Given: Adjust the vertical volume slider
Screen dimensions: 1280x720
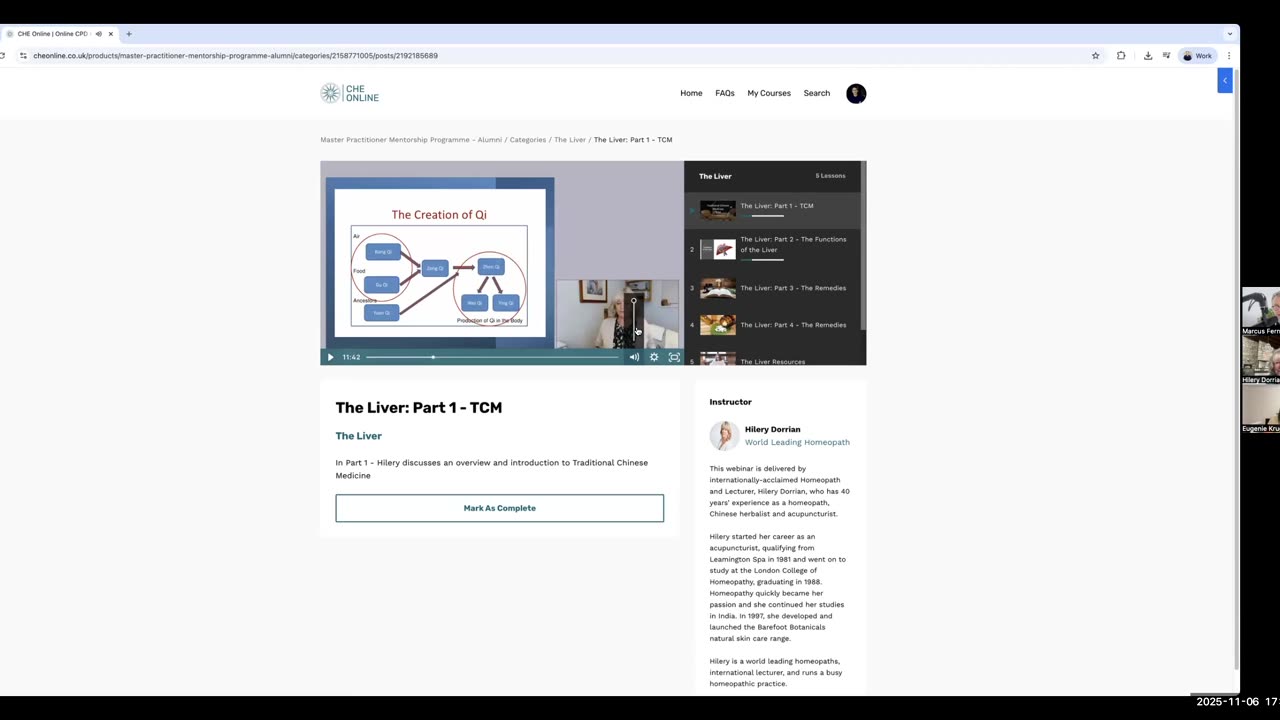Looking at the screenshot, I should coord(634,320).
